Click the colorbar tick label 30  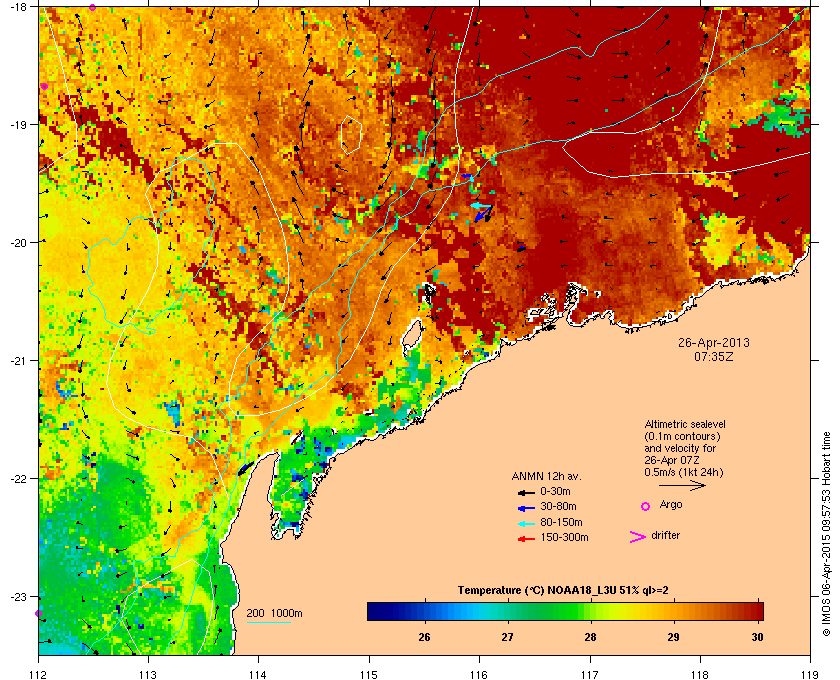click(x=757, y=638)
